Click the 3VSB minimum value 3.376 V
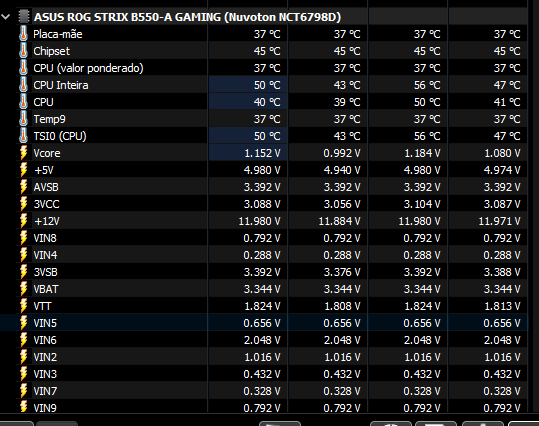 pyautogui.click(x=342, y=272)
